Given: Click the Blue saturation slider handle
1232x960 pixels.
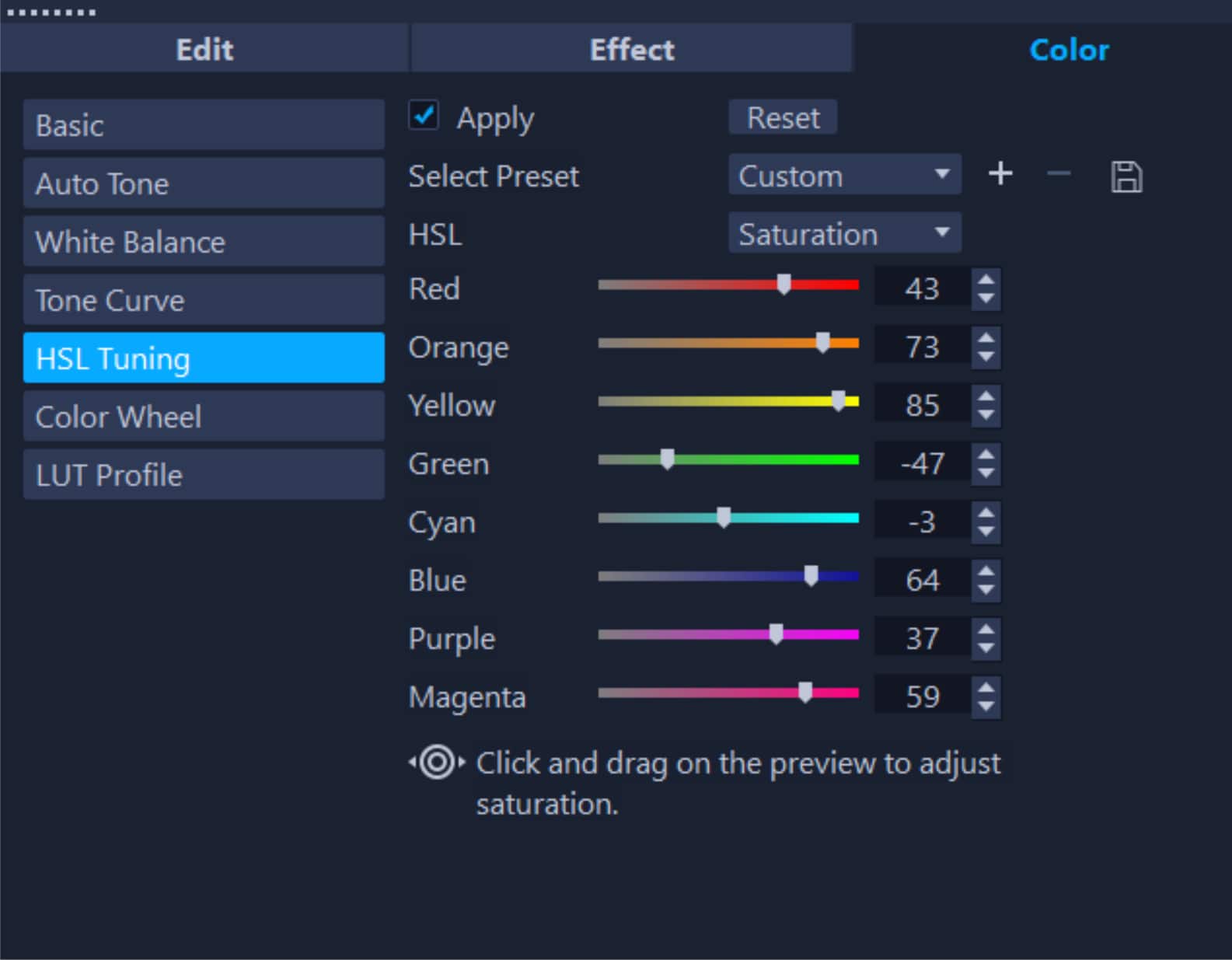Looking at the screenshot, I should 811,576.
